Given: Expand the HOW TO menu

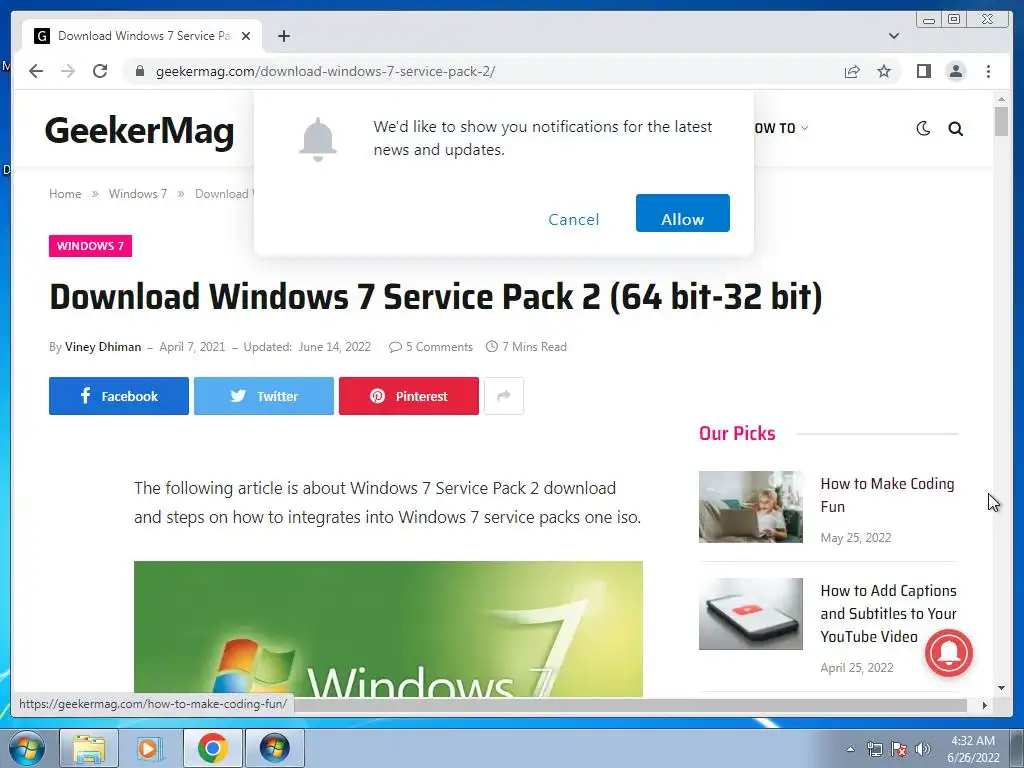Looking at the screenshot, I should click(780, 128).
